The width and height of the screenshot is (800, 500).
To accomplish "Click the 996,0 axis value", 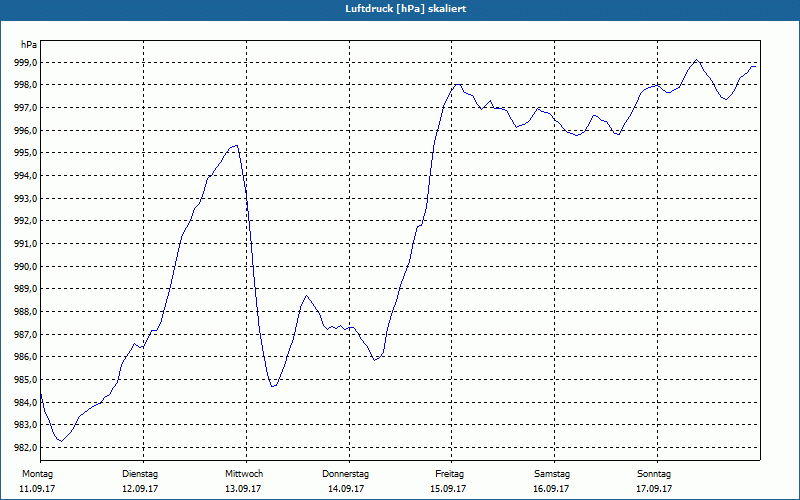I will 28,131.
